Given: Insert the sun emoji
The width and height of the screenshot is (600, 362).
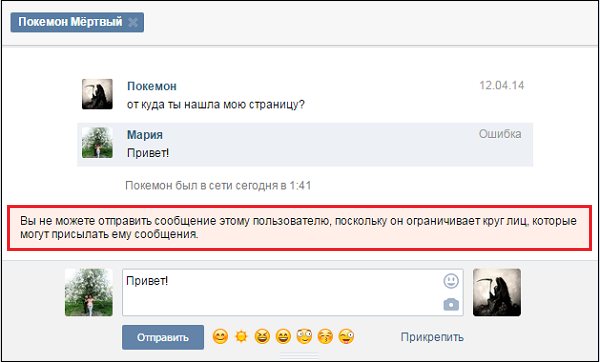Looking at the screenshot, I should 241,337.
